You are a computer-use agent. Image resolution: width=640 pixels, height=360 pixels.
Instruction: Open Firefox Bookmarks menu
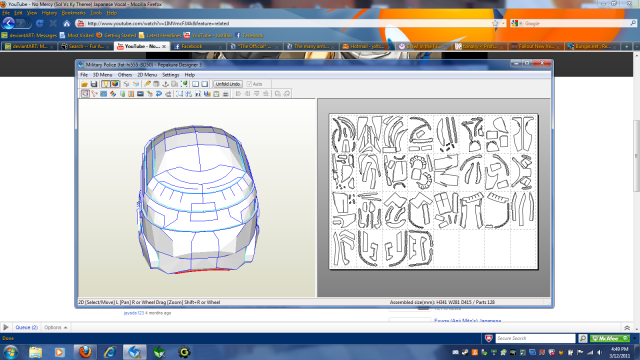(73, 13)
